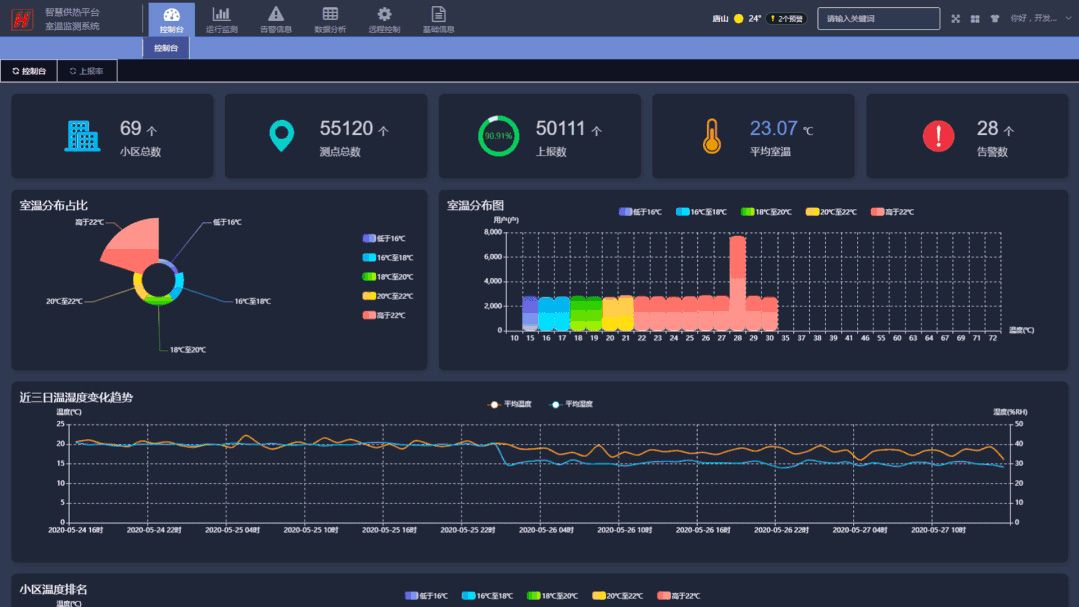Click the shirt theme icon
This screenshot has width=1079, height=607.
[x=994, y=18]
